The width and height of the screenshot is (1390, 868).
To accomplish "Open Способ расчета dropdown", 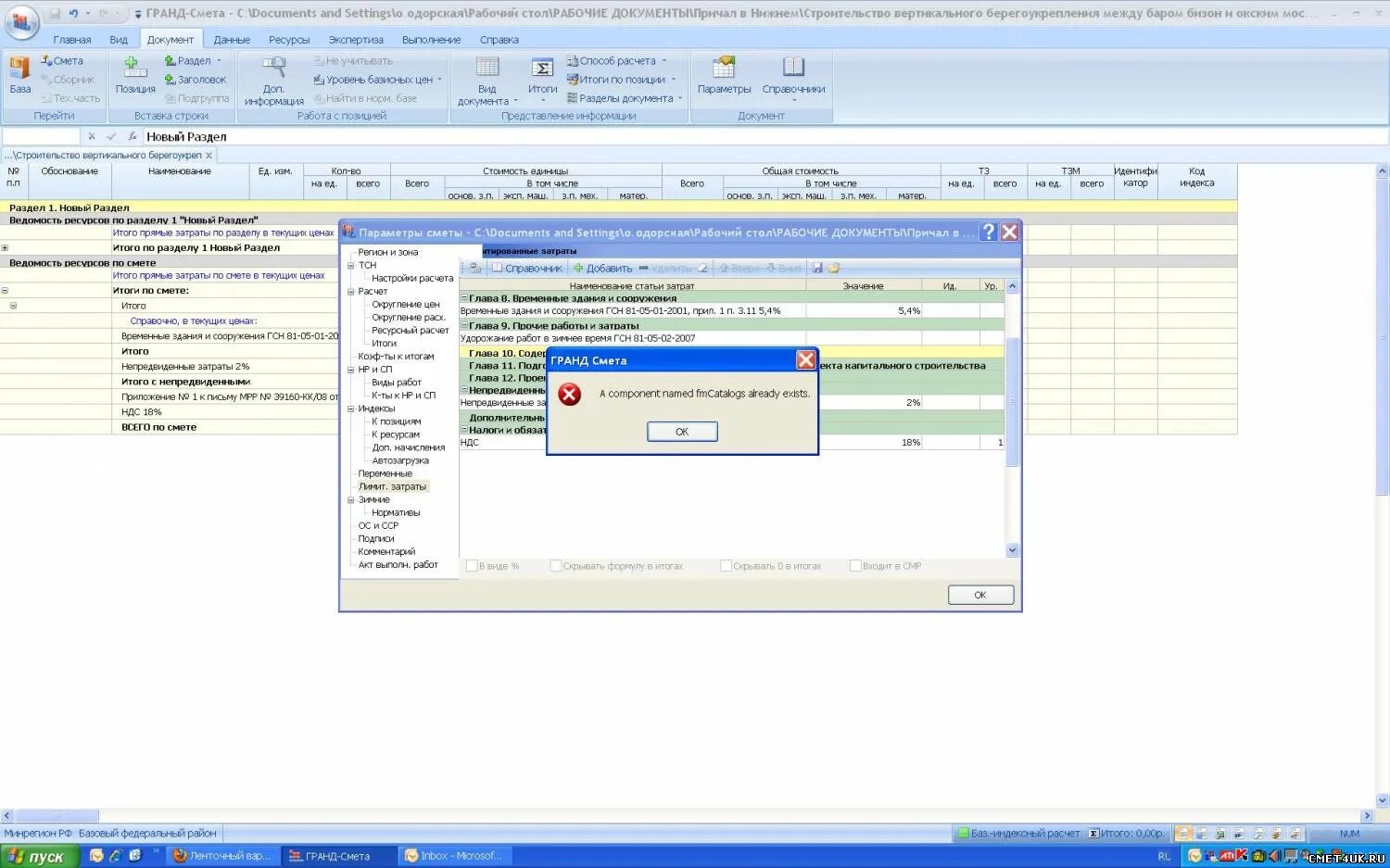I will click(663, 61).
